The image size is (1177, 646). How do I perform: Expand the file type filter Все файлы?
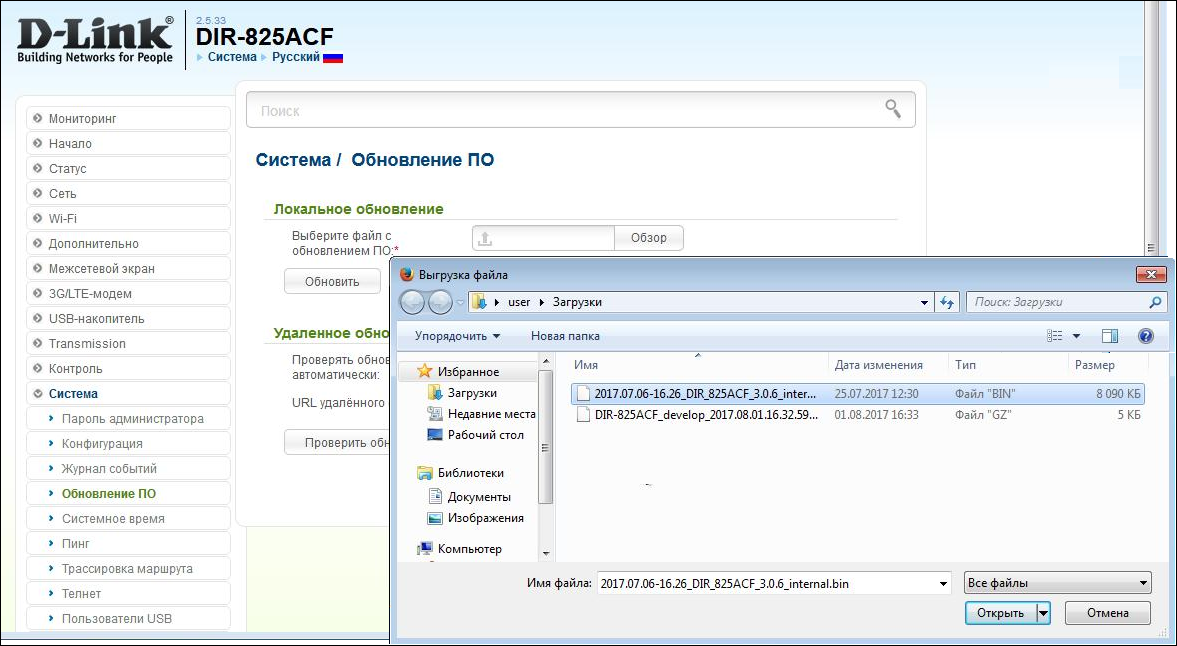[1057, 583]
